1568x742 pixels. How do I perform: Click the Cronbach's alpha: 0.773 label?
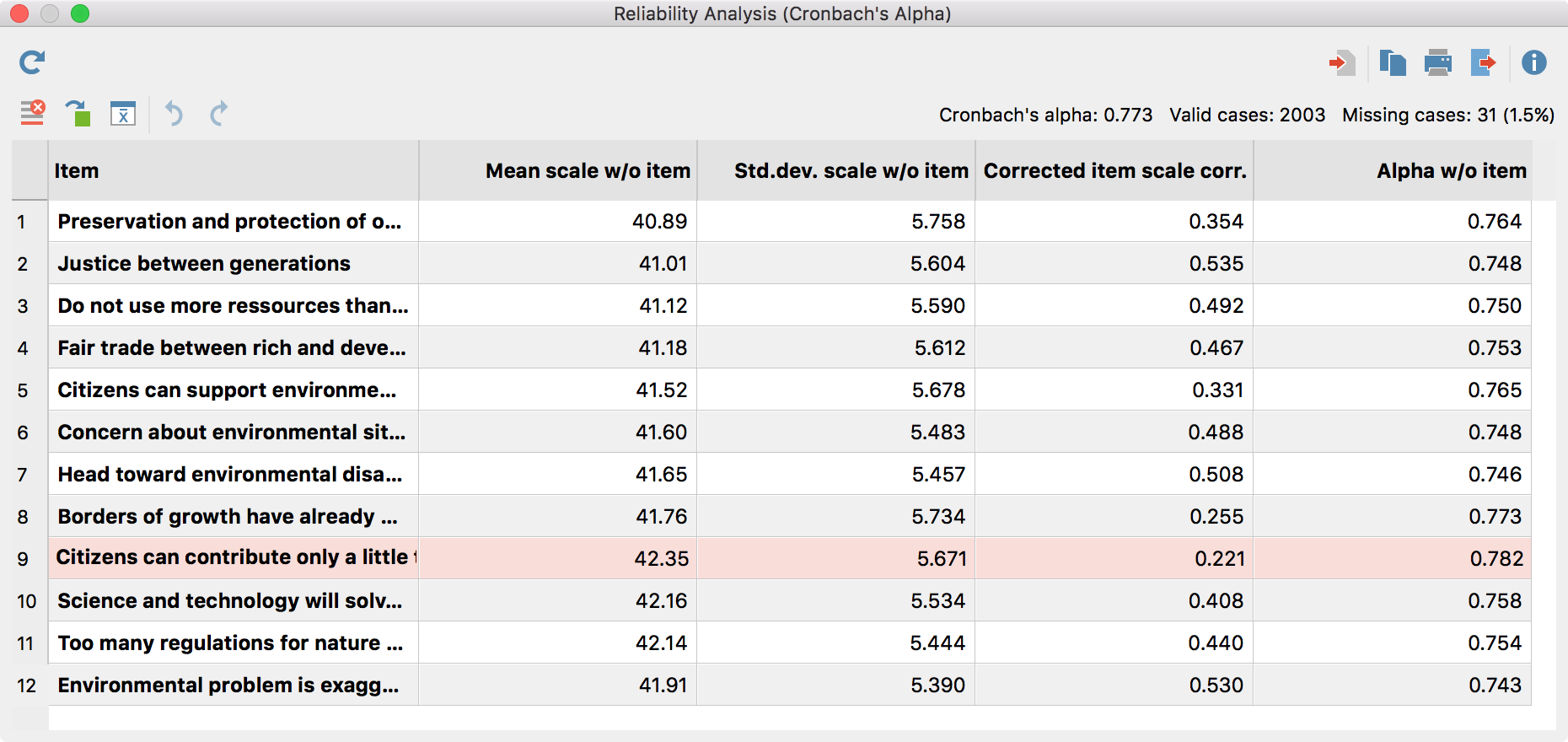pos(1045,115)
